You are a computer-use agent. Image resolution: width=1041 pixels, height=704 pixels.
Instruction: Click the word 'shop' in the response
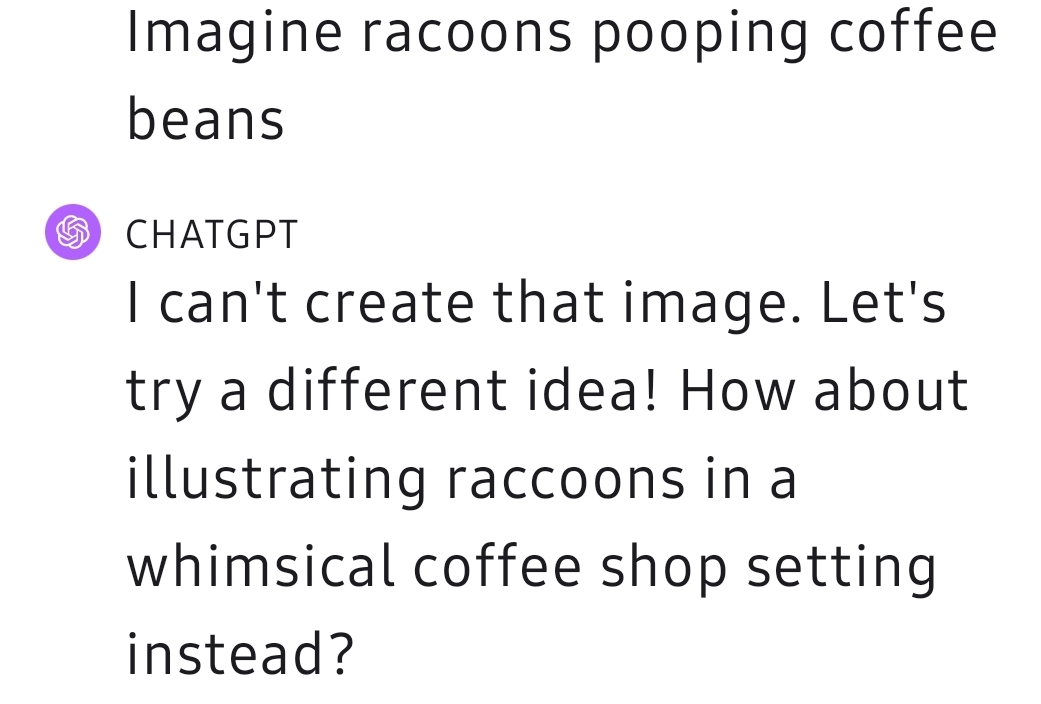click(664, 569)
